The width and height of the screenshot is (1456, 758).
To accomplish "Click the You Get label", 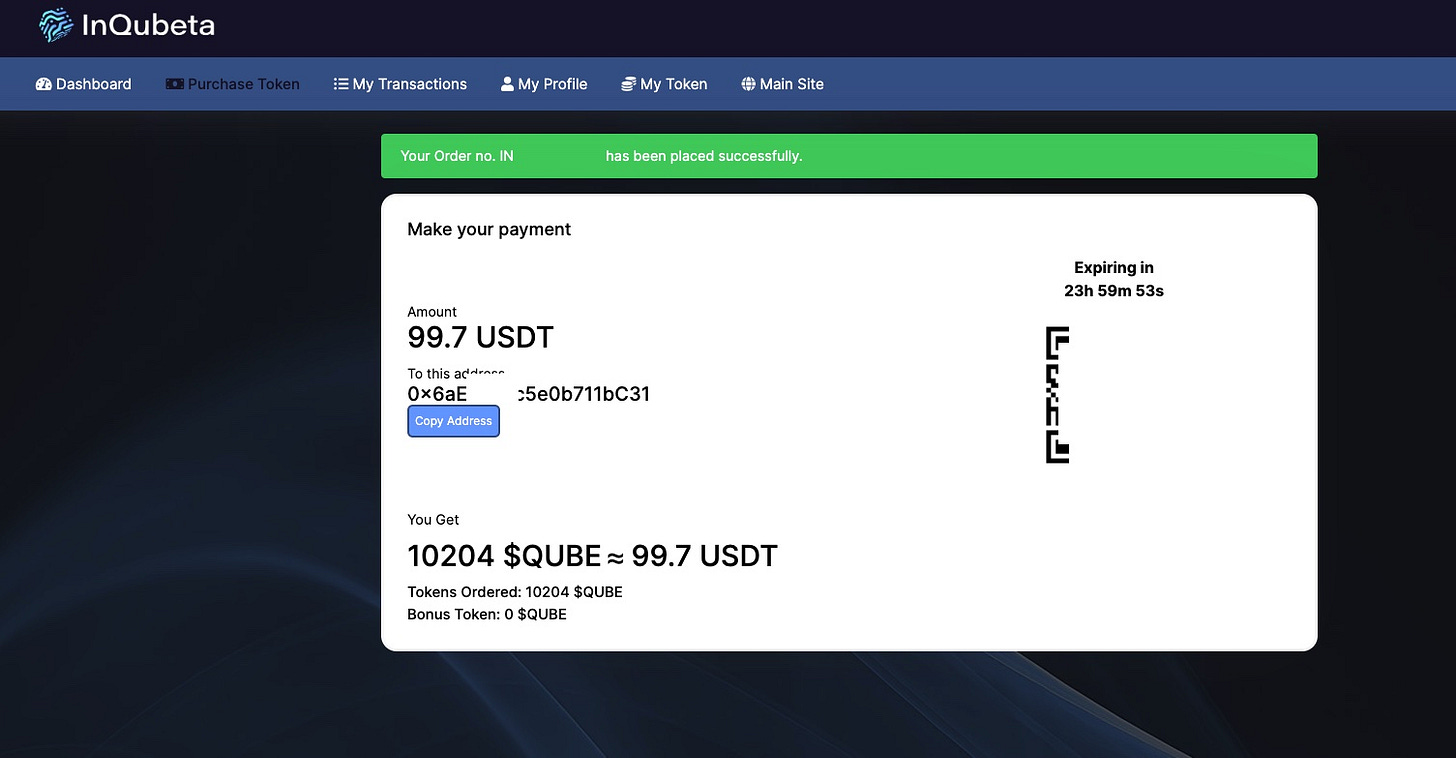I will [x=433, y=520].
